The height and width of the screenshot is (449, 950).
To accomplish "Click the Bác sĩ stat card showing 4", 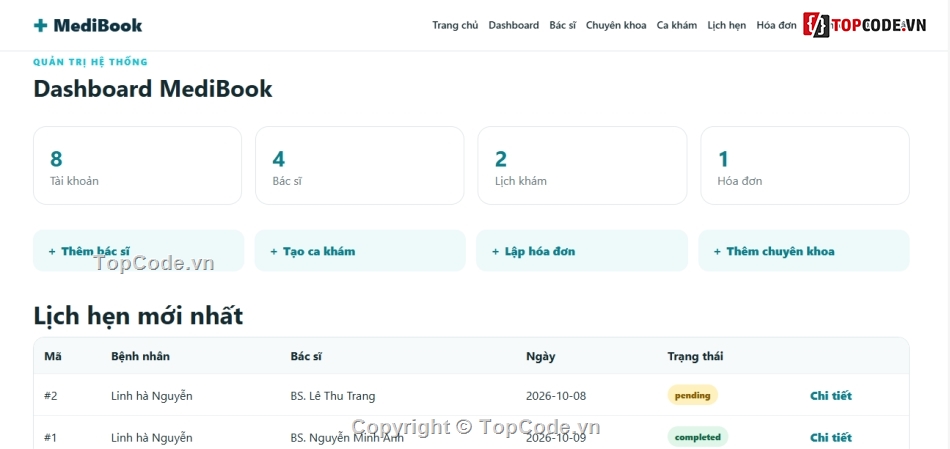I will click(x=360, y=165).
